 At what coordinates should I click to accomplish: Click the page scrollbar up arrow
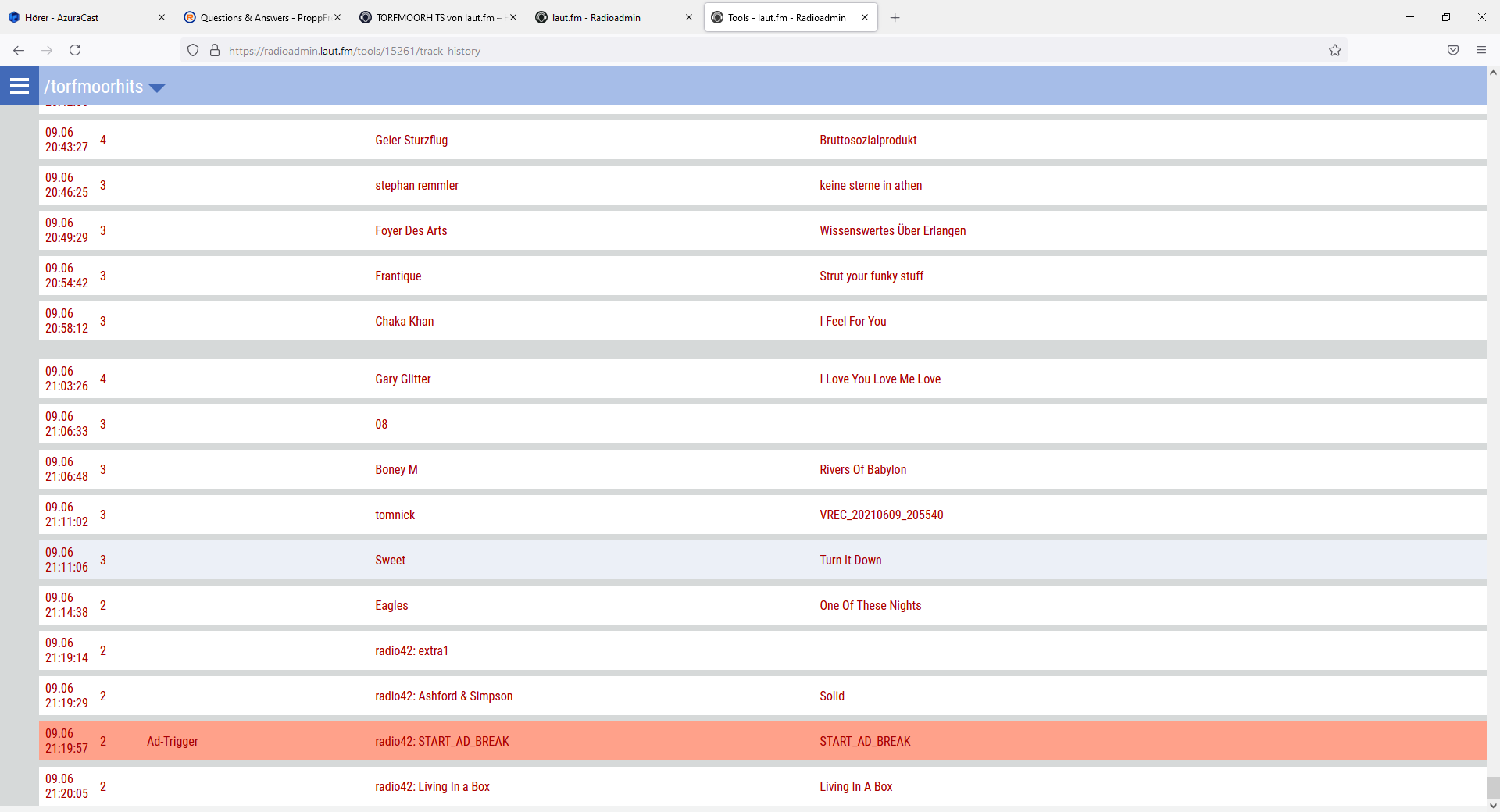[x=1493, y=73]
